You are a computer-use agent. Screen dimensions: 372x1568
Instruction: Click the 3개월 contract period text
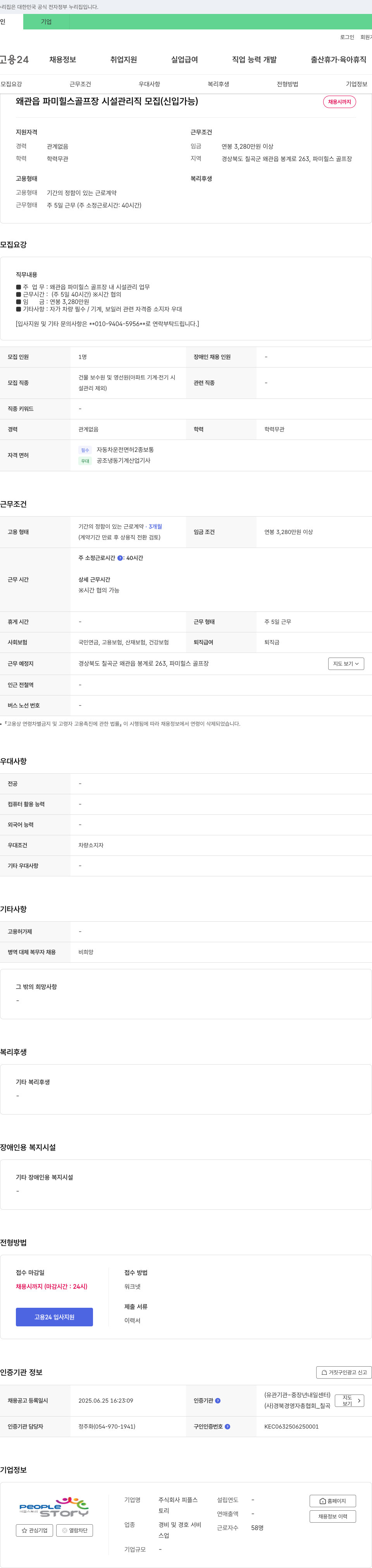[155, 527]
